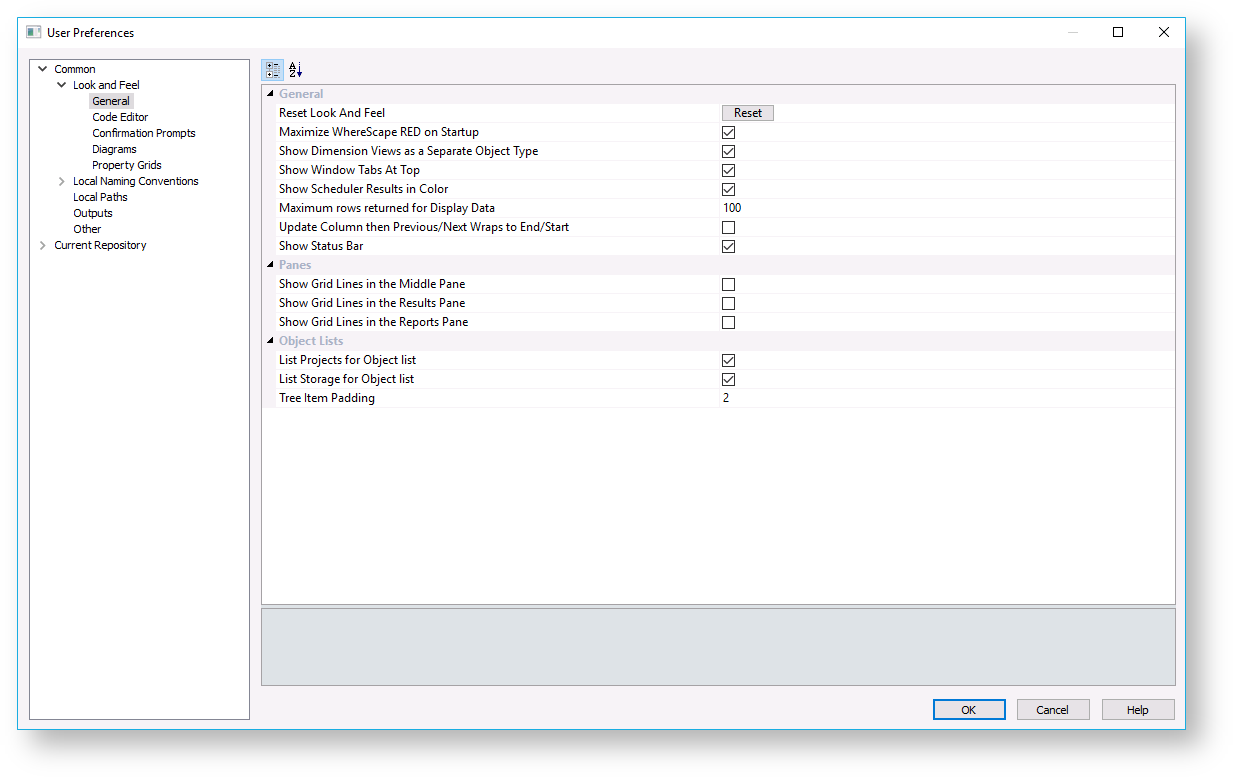Collapse the Object Lists property category

[x=270, y=341]
